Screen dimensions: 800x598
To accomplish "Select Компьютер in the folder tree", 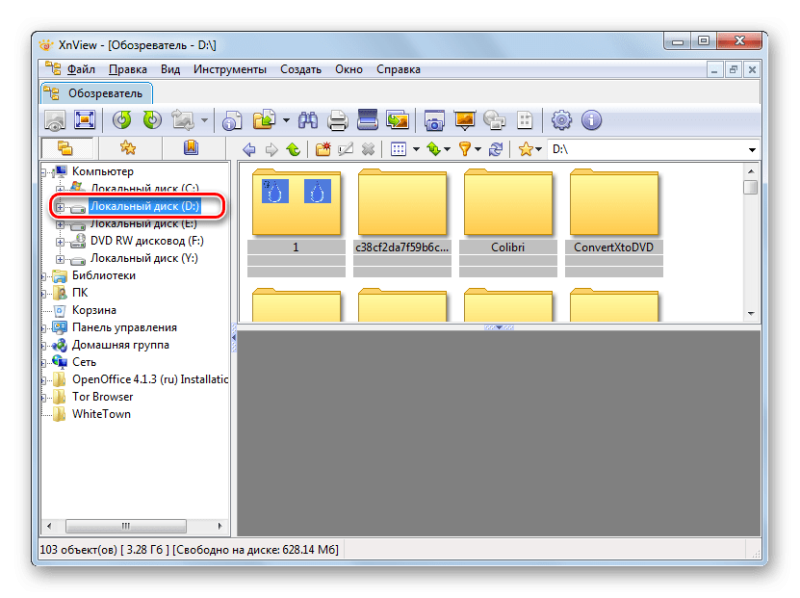I will pos(103,171).
